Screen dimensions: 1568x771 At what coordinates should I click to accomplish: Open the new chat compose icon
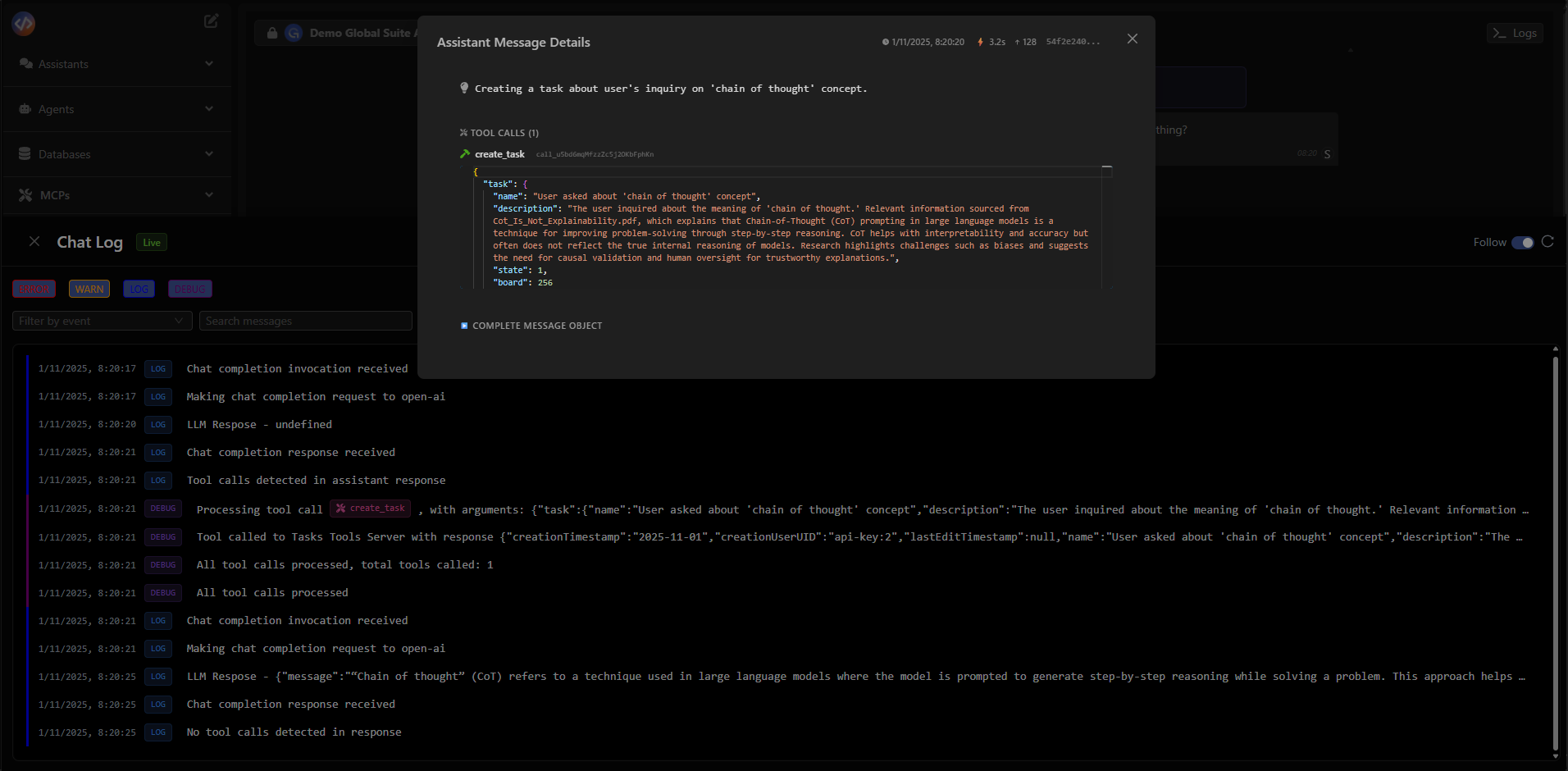[x=211, y=21]
